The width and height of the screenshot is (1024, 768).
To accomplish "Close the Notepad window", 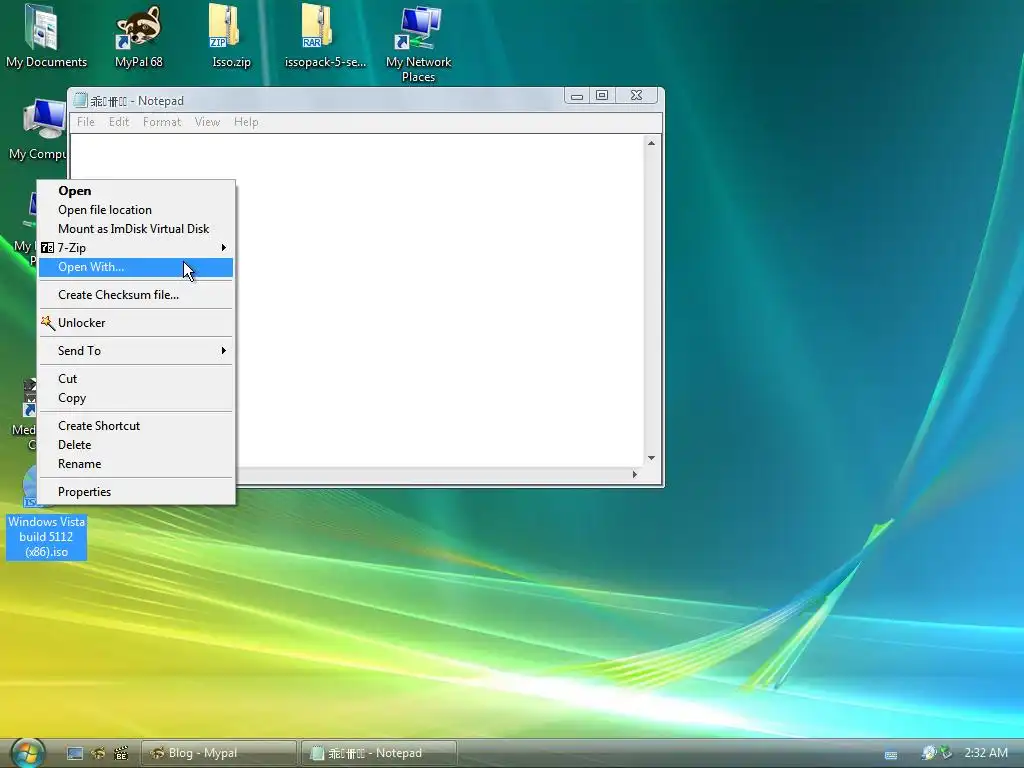I will pyautogui.click(x=636, y=96).
